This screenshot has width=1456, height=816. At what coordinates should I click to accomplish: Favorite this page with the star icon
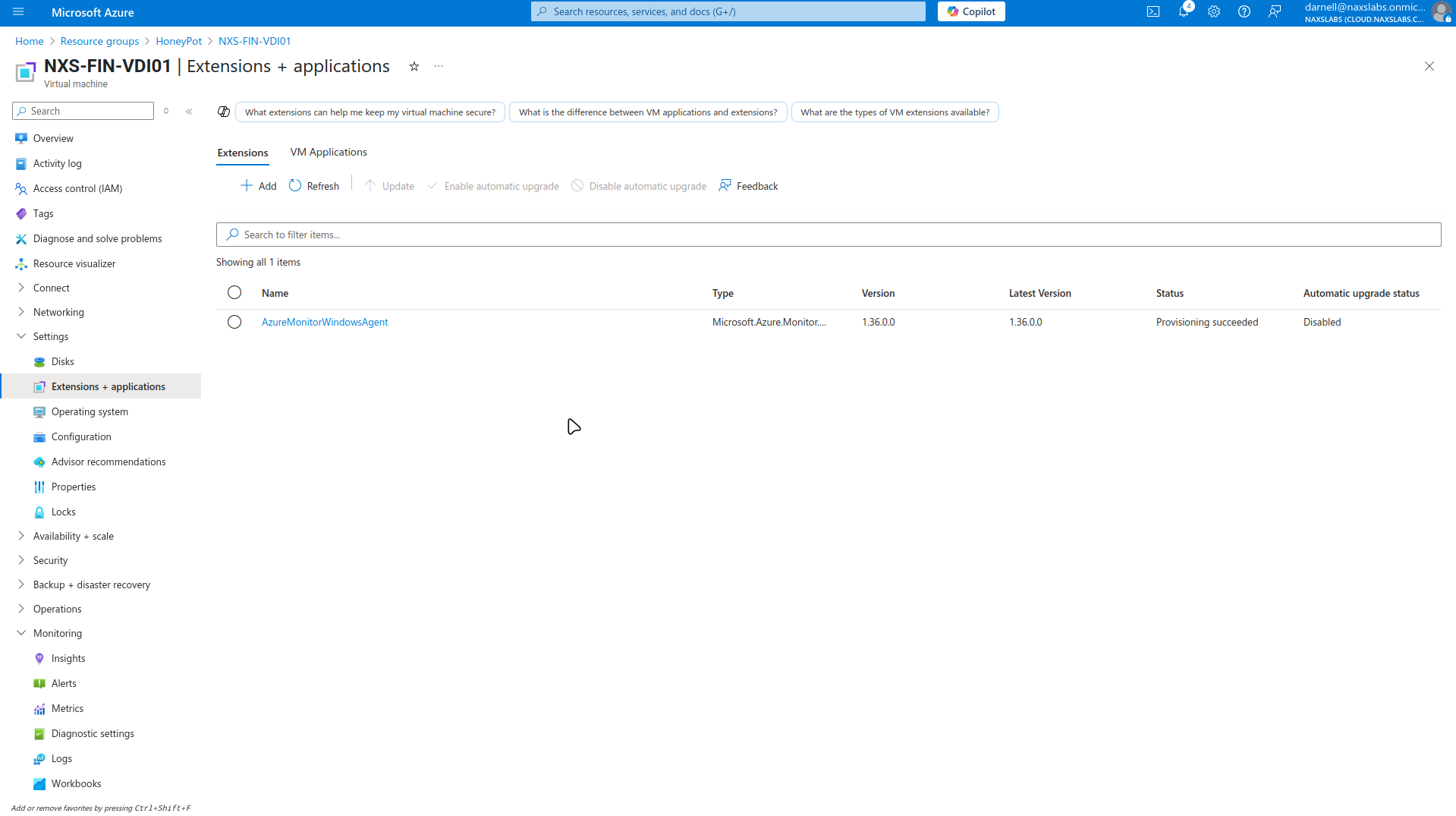point(414,67)
